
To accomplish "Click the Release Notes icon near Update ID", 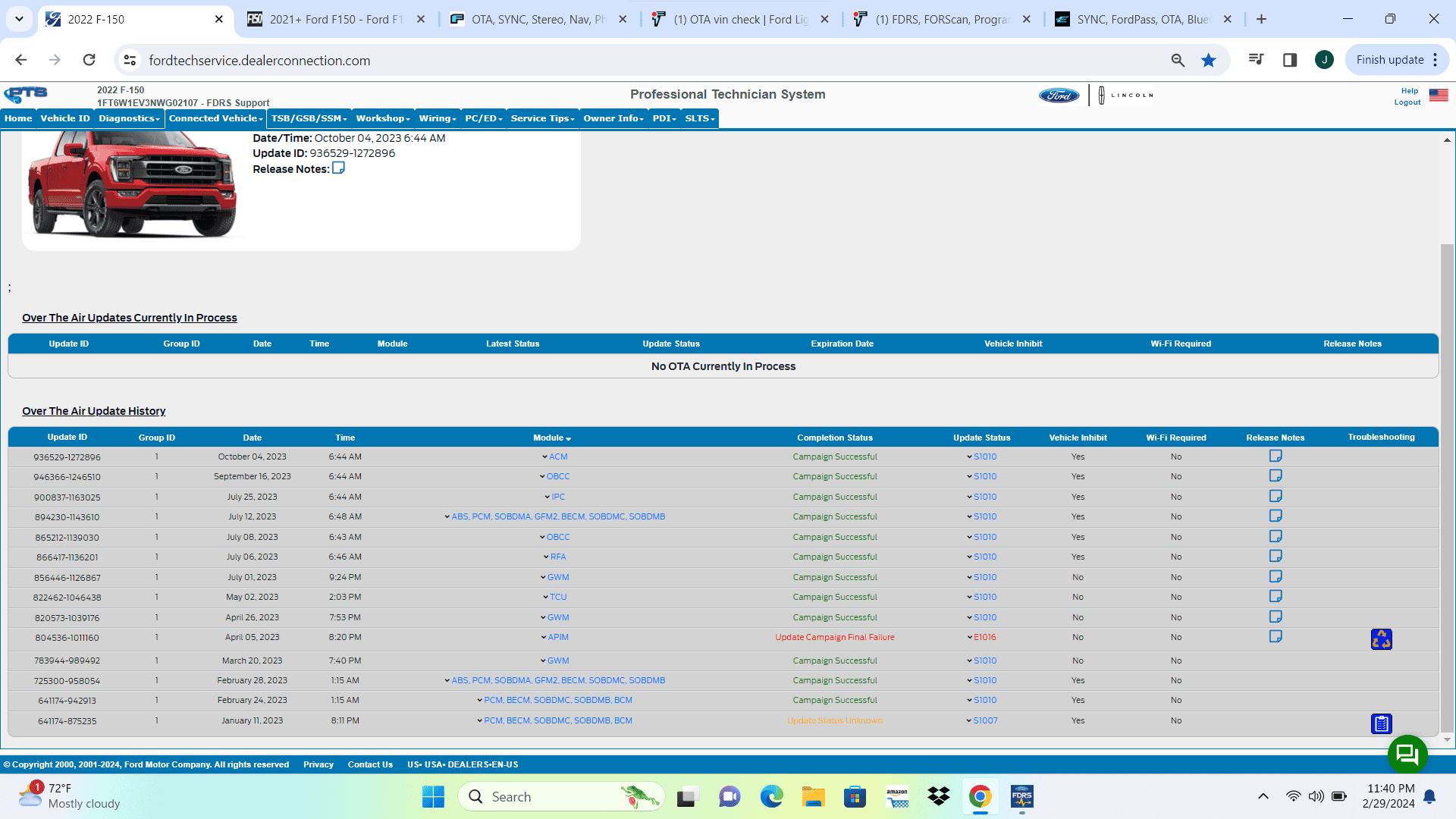I will click(338, 168).
